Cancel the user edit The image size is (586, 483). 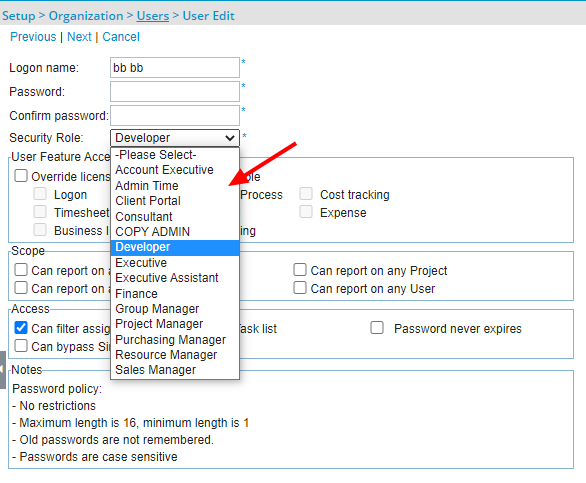coord(121,37)
